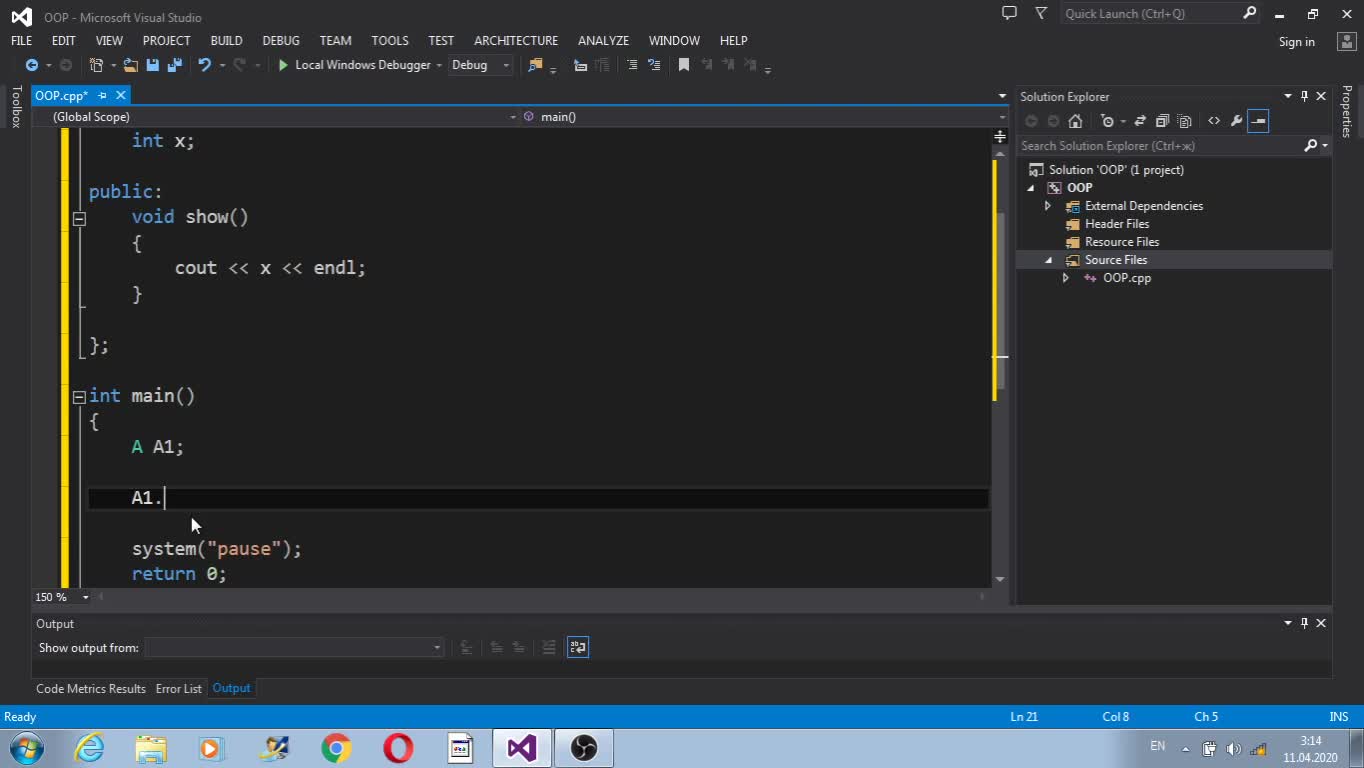Open the EDIT menu

click(x=64, y=40)
